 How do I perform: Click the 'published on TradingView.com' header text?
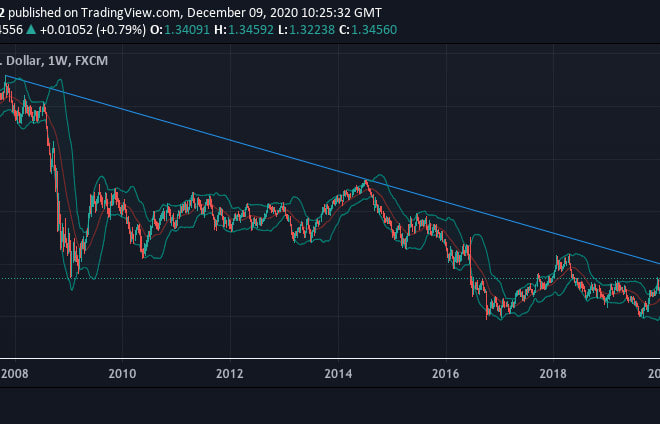click(x=94, y=13)
